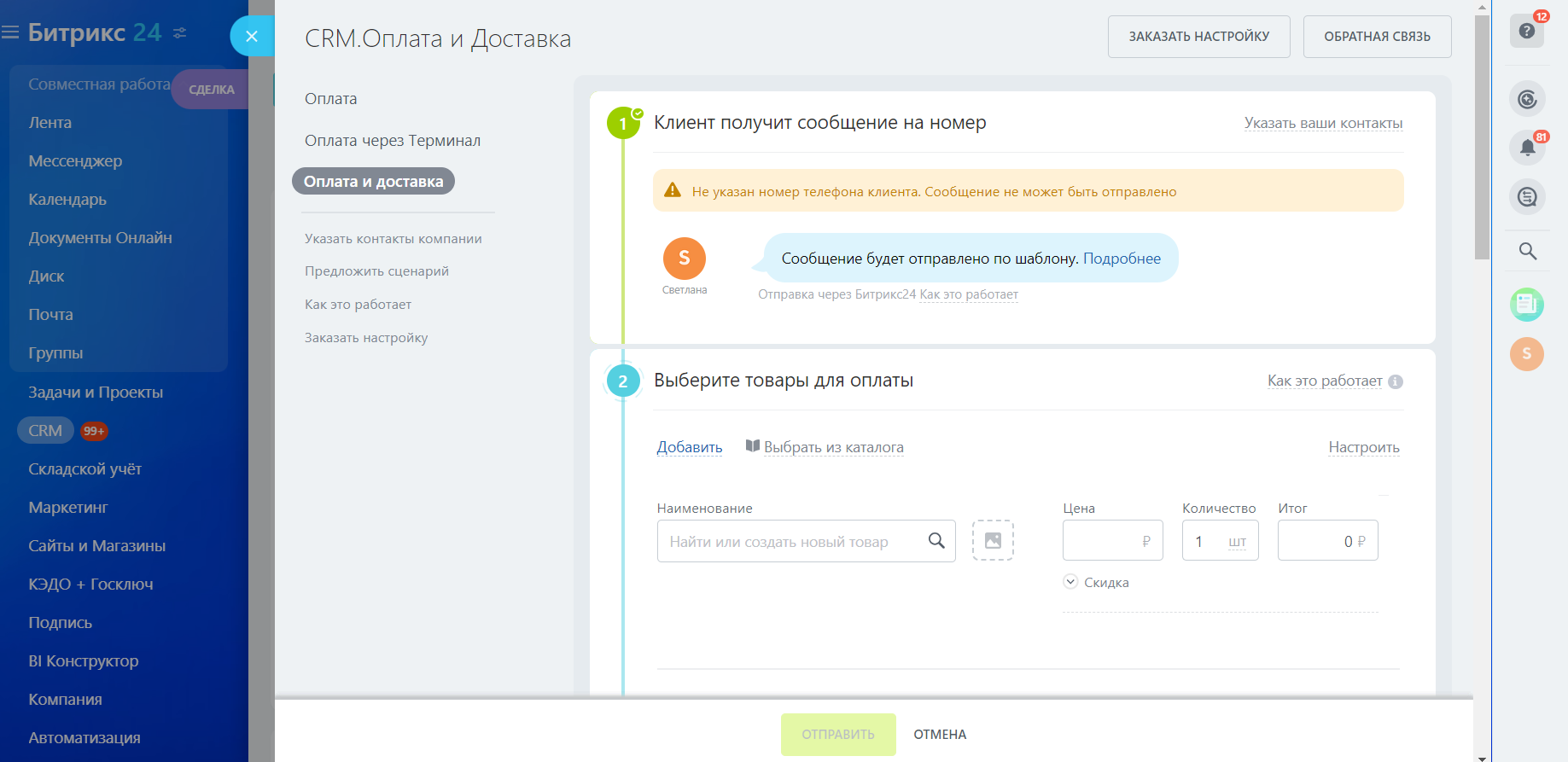
Task: Open Лента in the left menu
Action: [50, 123]
